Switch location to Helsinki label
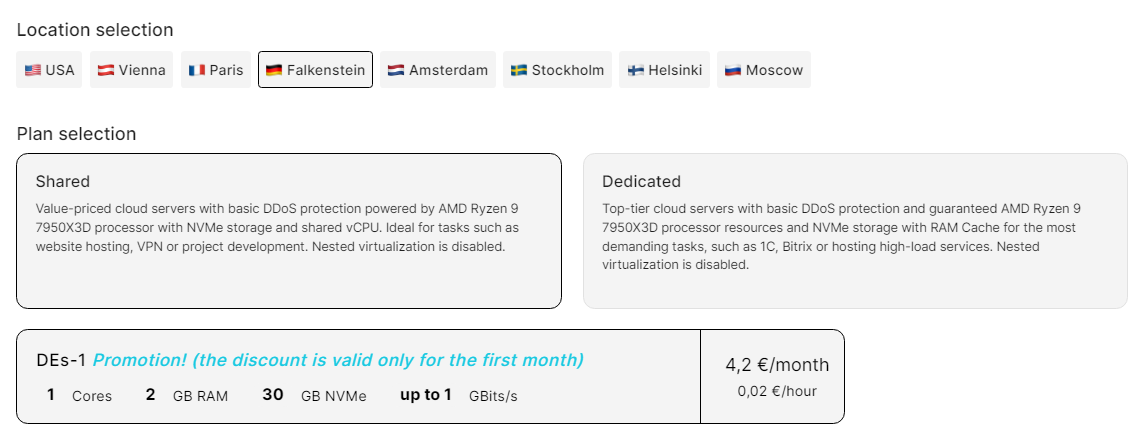This screenshot has width=1148, height=430. click(x=675, y=70)
